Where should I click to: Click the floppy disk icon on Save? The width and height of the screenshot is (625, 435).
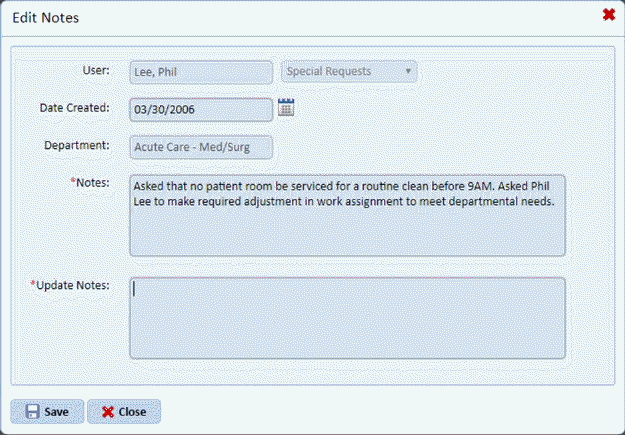point(32,411)
